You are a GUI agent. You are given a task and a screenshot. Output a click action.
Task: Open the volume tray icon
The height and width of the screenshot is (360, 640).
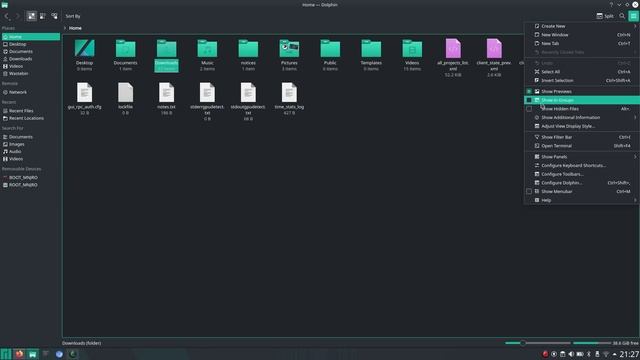pyautogui.click(x=571, y=354)
